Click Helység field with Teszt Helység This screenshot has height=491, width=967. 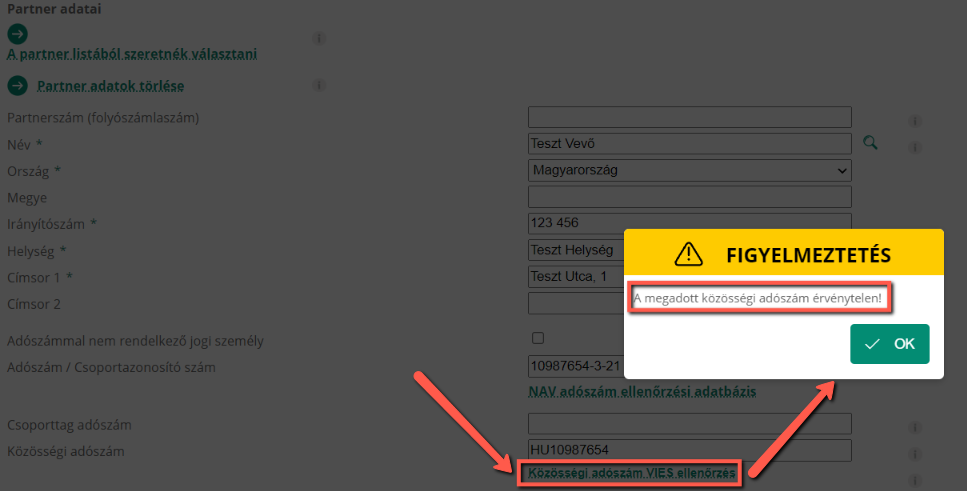(576, 250)
